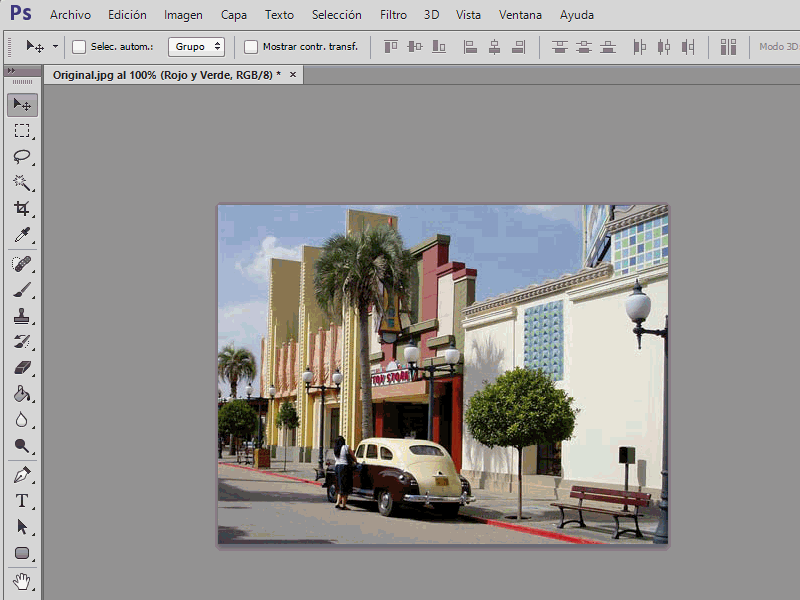The width and height of the screenshot is (800, 600).
Task: Open the Imagen menu
Action: click(x=183, y=15)
